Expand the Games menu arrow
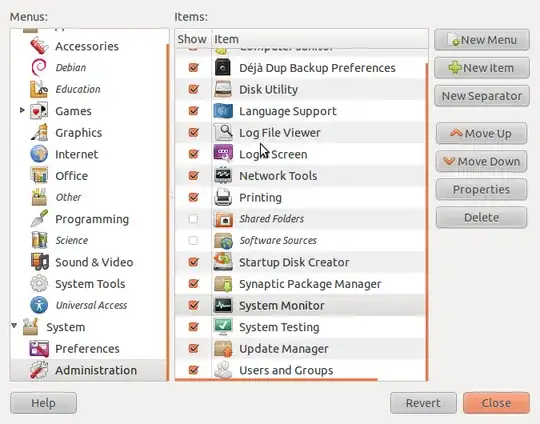Image resolution: width=540 pixels, height=424 pixels. (22, 110)
